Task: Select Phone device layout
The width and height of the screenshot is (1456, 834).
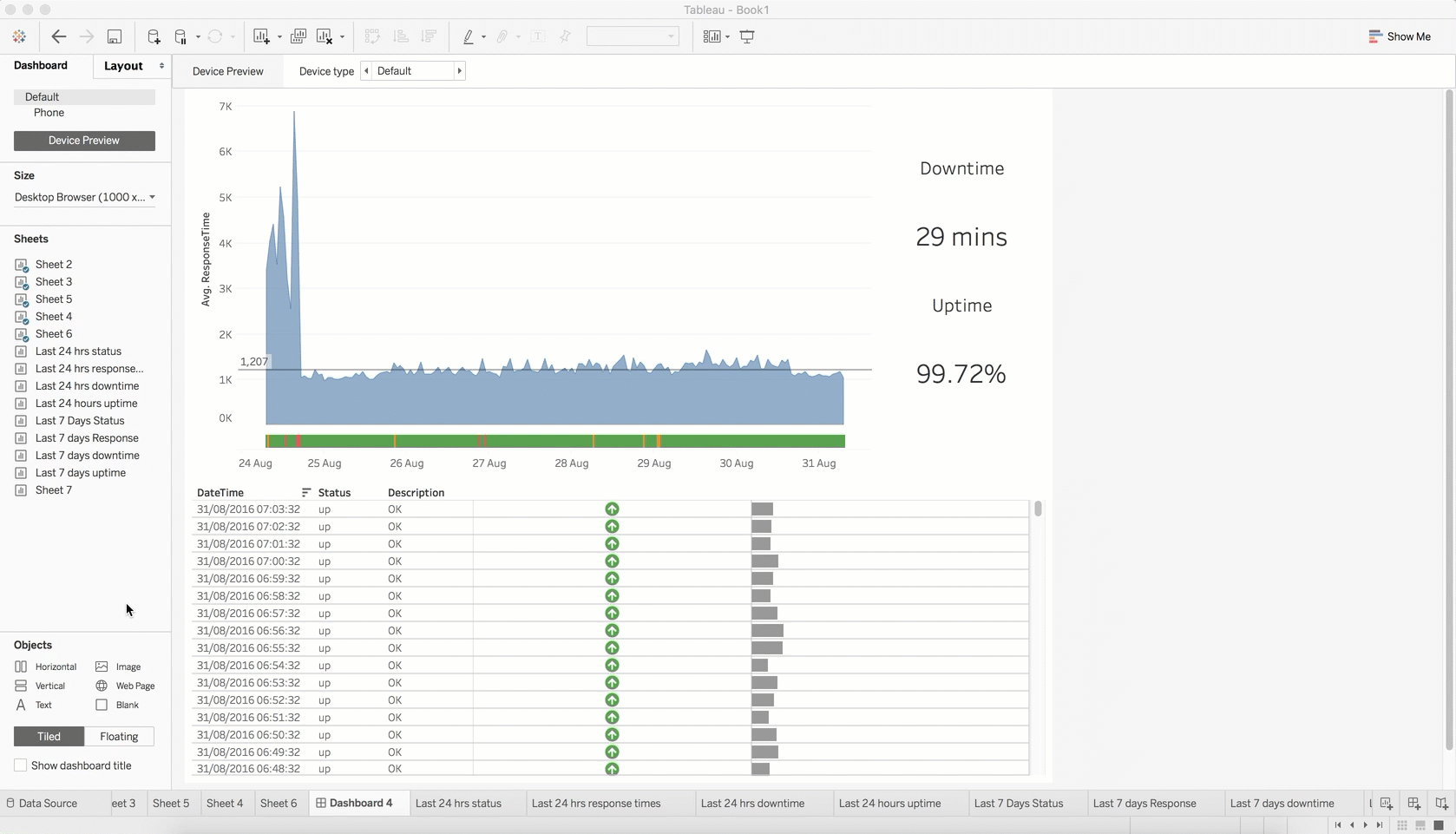Action: tap(49, 113)
